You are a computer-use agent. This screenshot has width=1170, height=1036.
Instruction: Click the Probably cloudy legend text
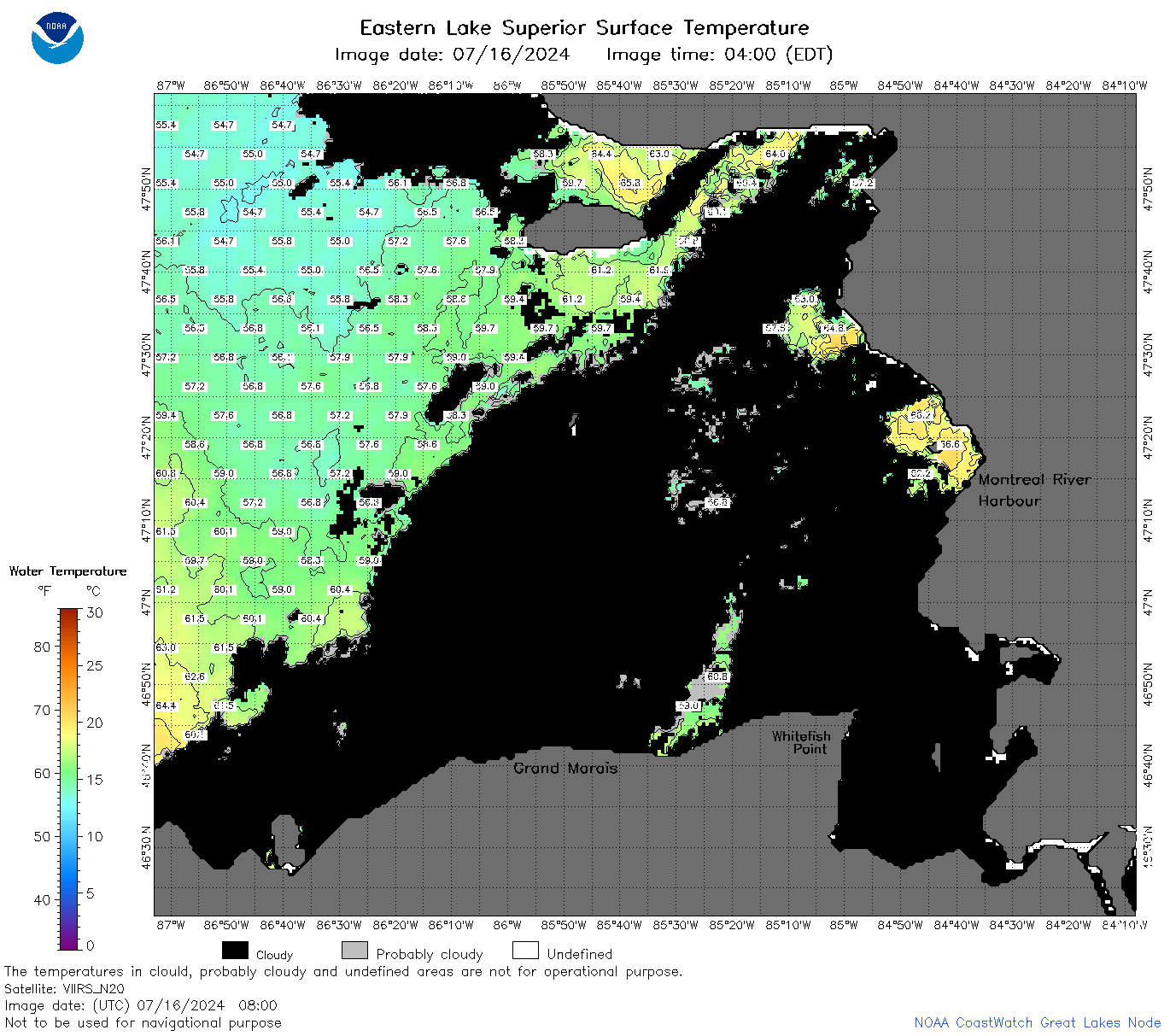[430, 954]
